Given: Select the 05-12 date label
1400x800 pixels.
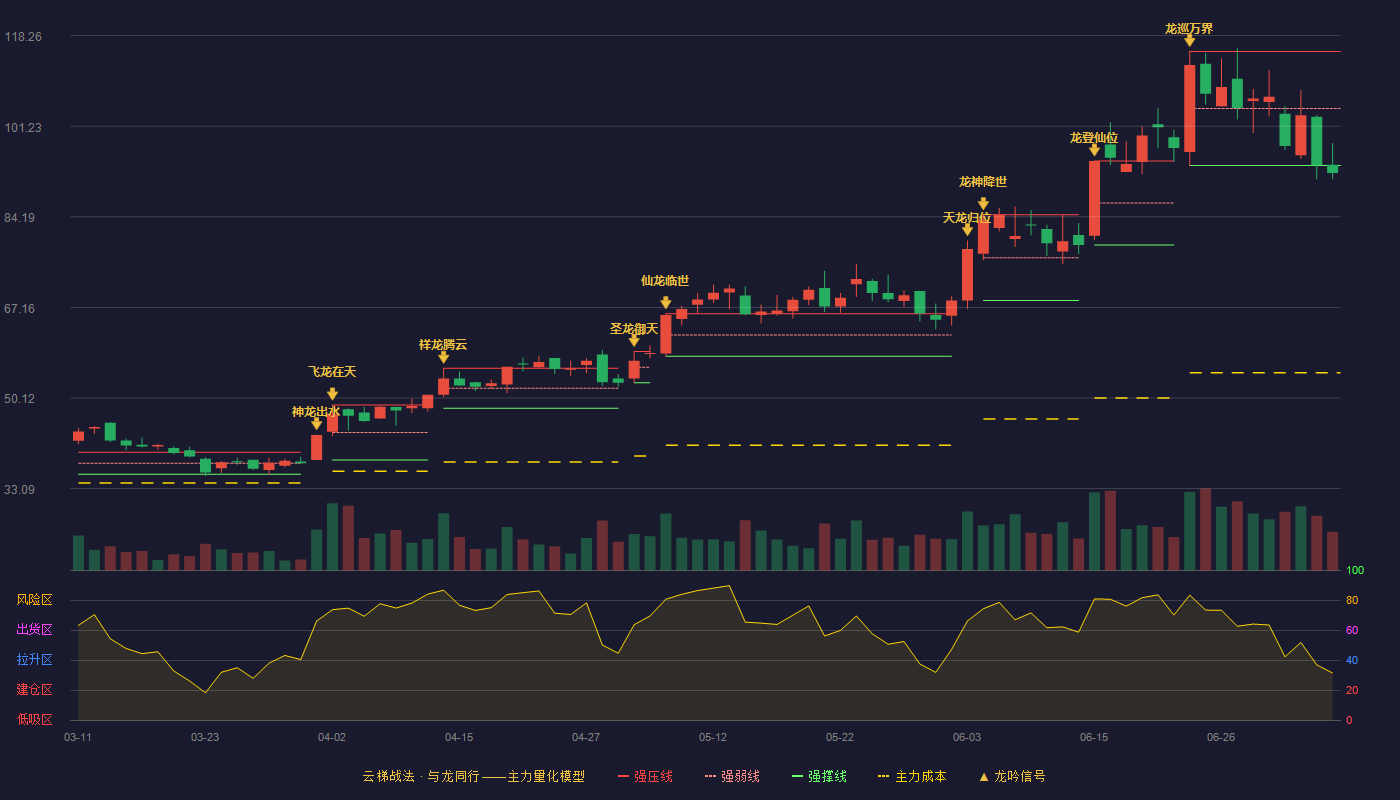Looking at the screenshot, I should click(x=713, y=737).
